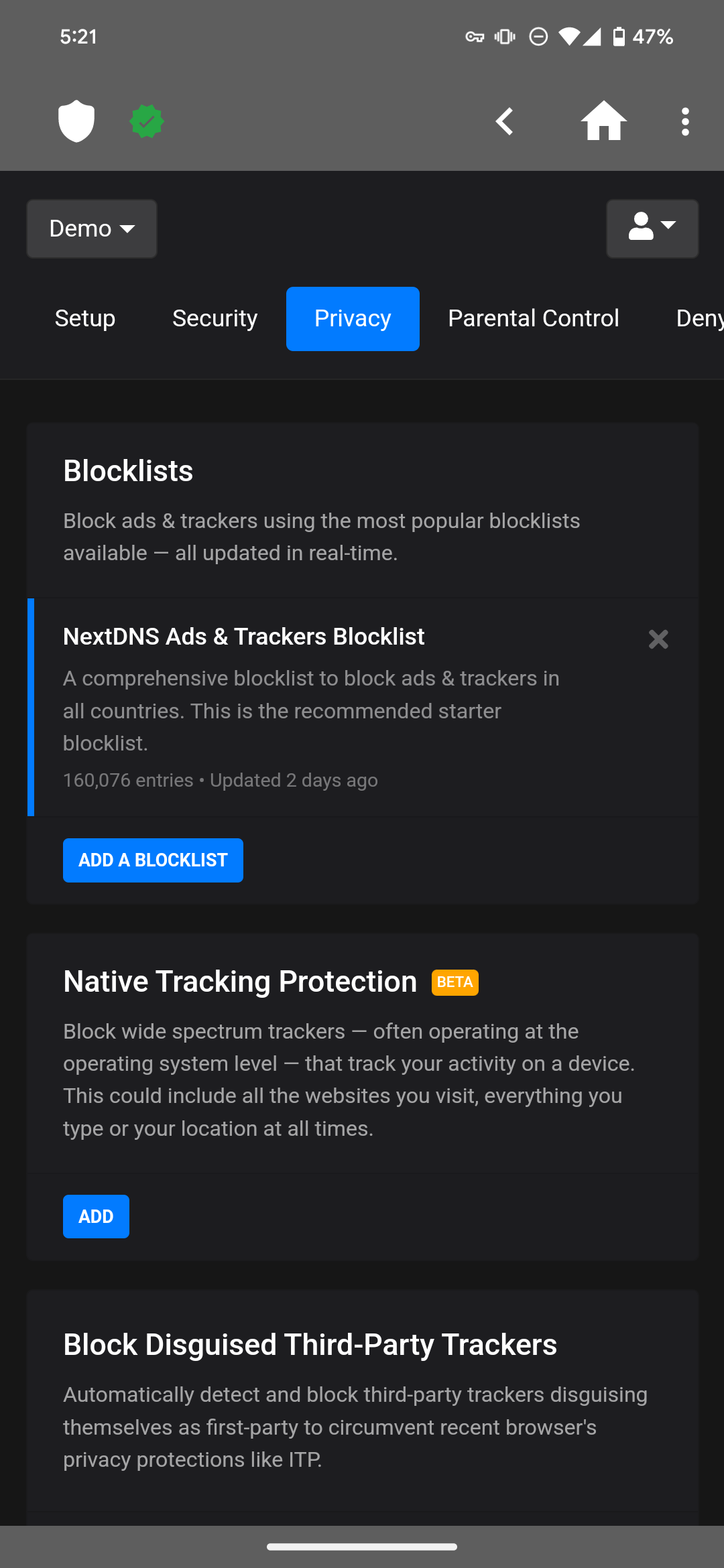Screen dimensions: 724x1568
Task: Open the home icon in toolbar
Action: pos(603,121)
